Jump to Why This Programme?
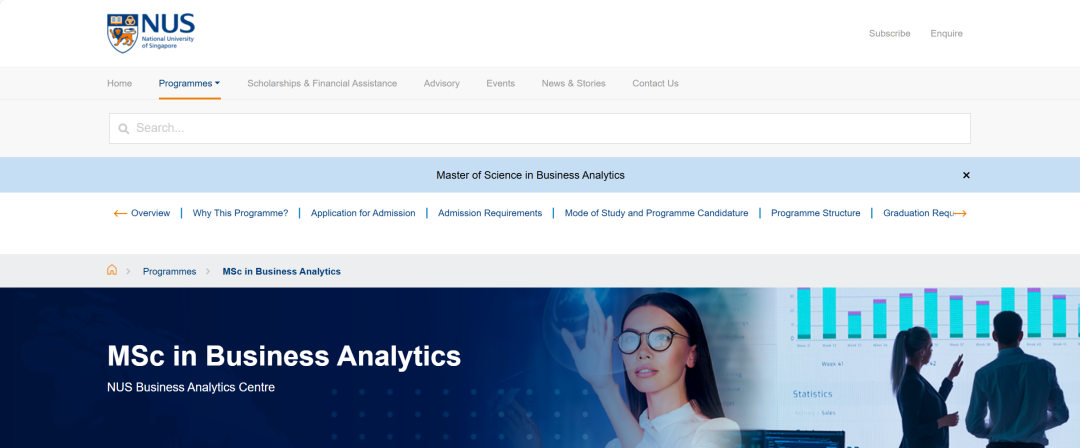This screenshot has width=1080, height=448. (240, 213)
